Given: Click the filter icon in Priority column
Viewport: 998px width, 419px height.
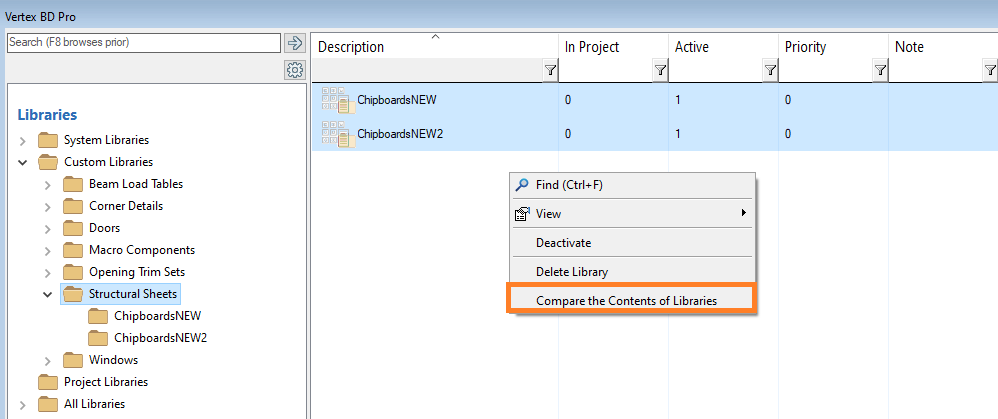Looking at the screenshot, I should point(879,71).
